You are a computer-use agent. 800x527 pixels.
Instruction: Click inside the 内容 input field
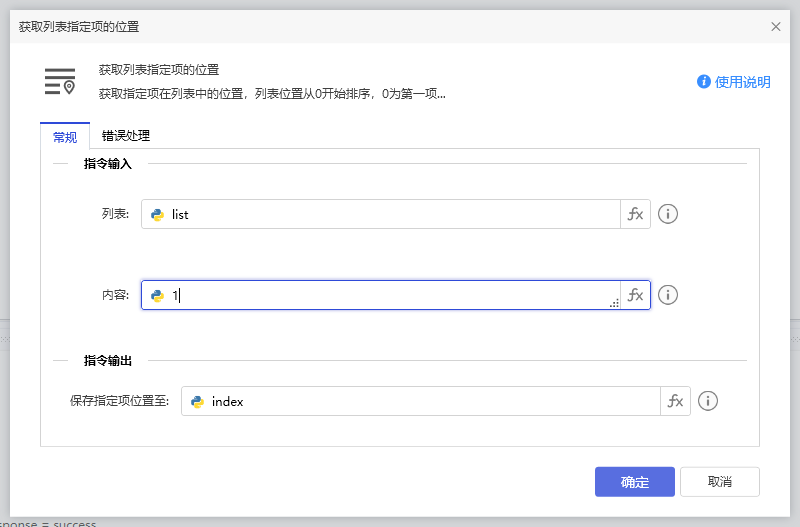(390, 295)
